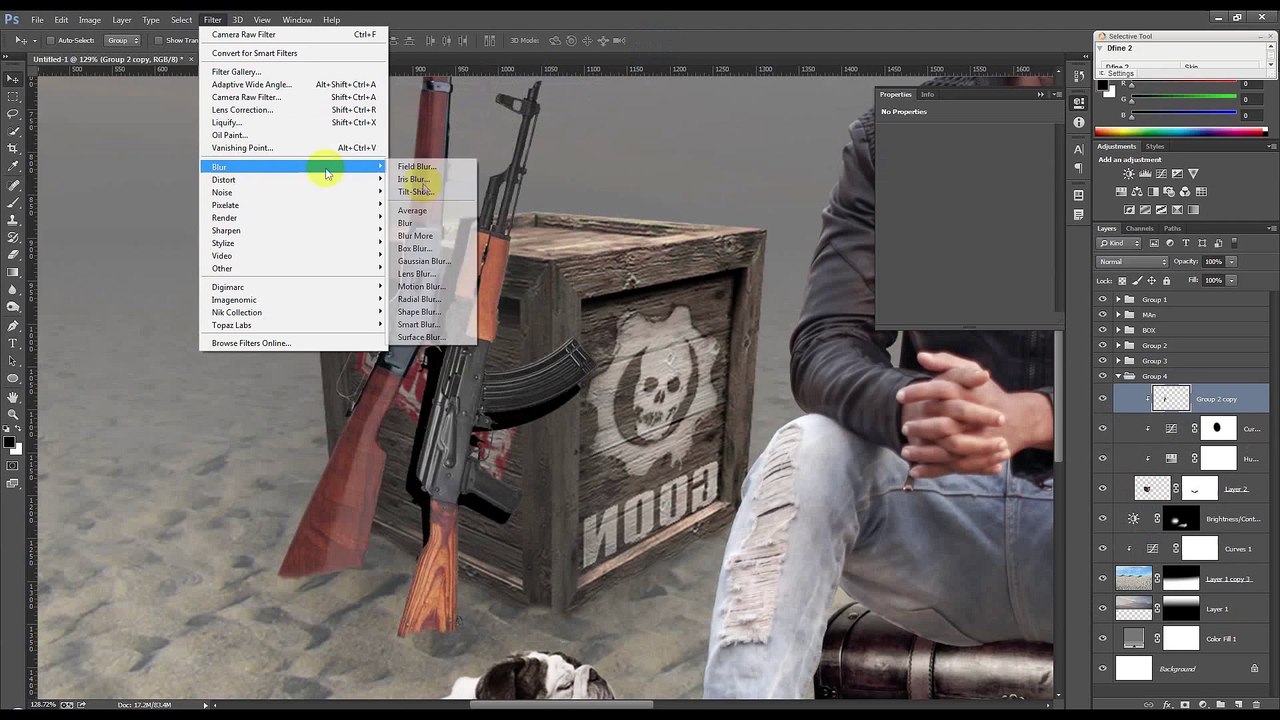
Task: Select the Brush tool
Action: point(12,203)
